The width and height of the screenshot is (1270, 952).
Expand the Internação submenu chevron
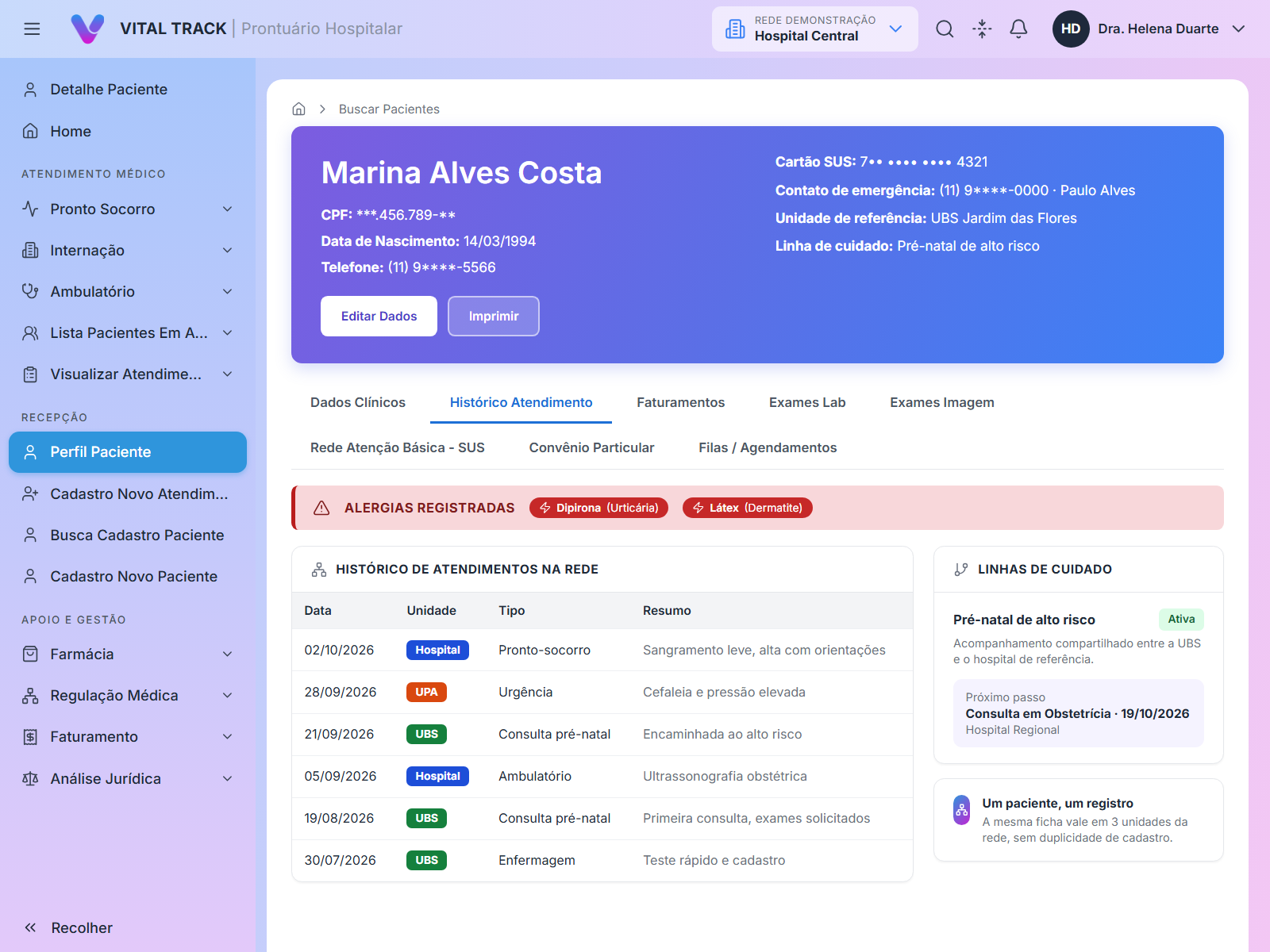tap(228, 250)
